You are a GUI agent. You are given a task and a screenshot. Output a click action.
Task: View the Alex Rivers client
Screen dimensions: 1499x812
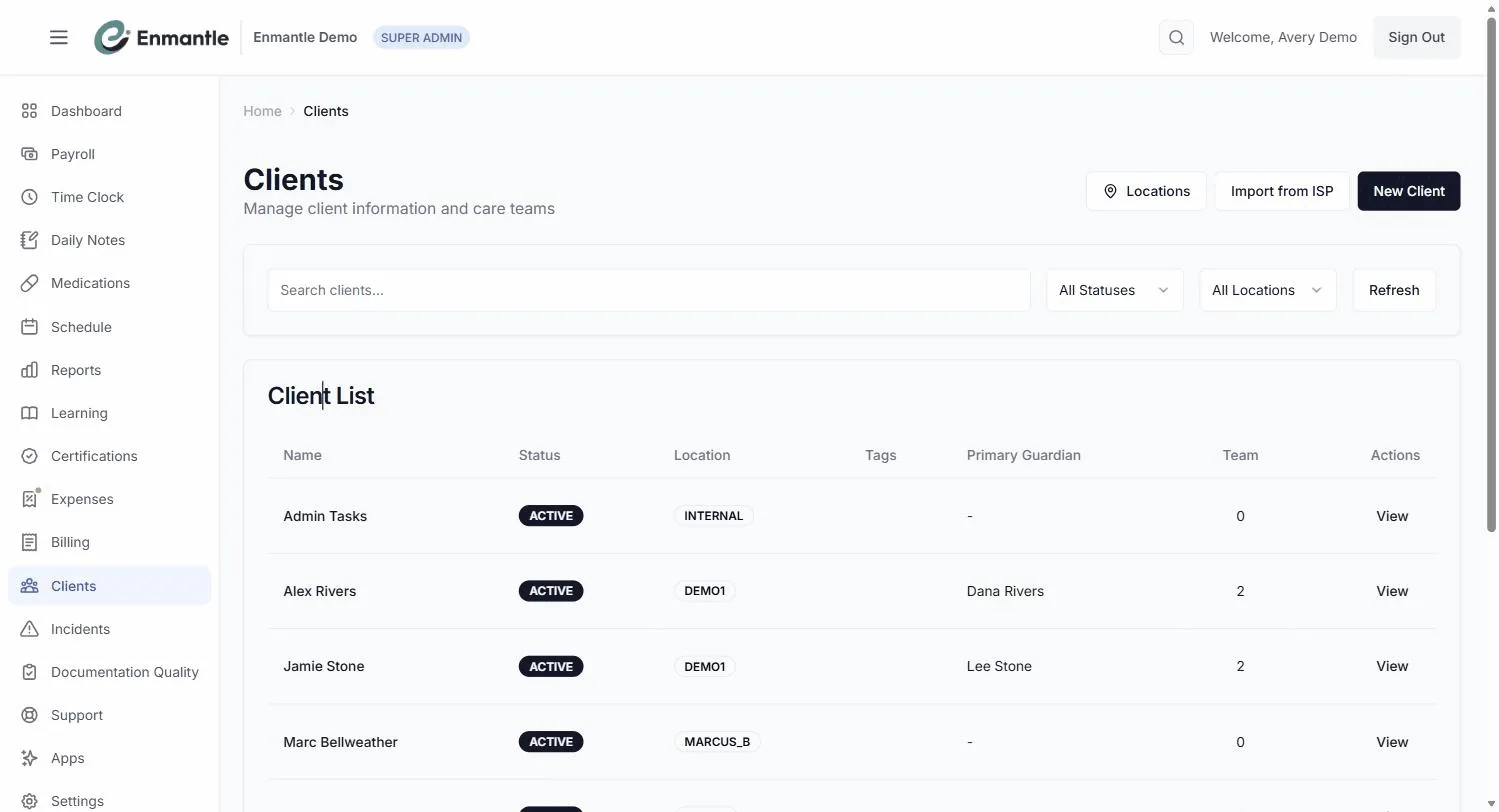point(1392,591)
